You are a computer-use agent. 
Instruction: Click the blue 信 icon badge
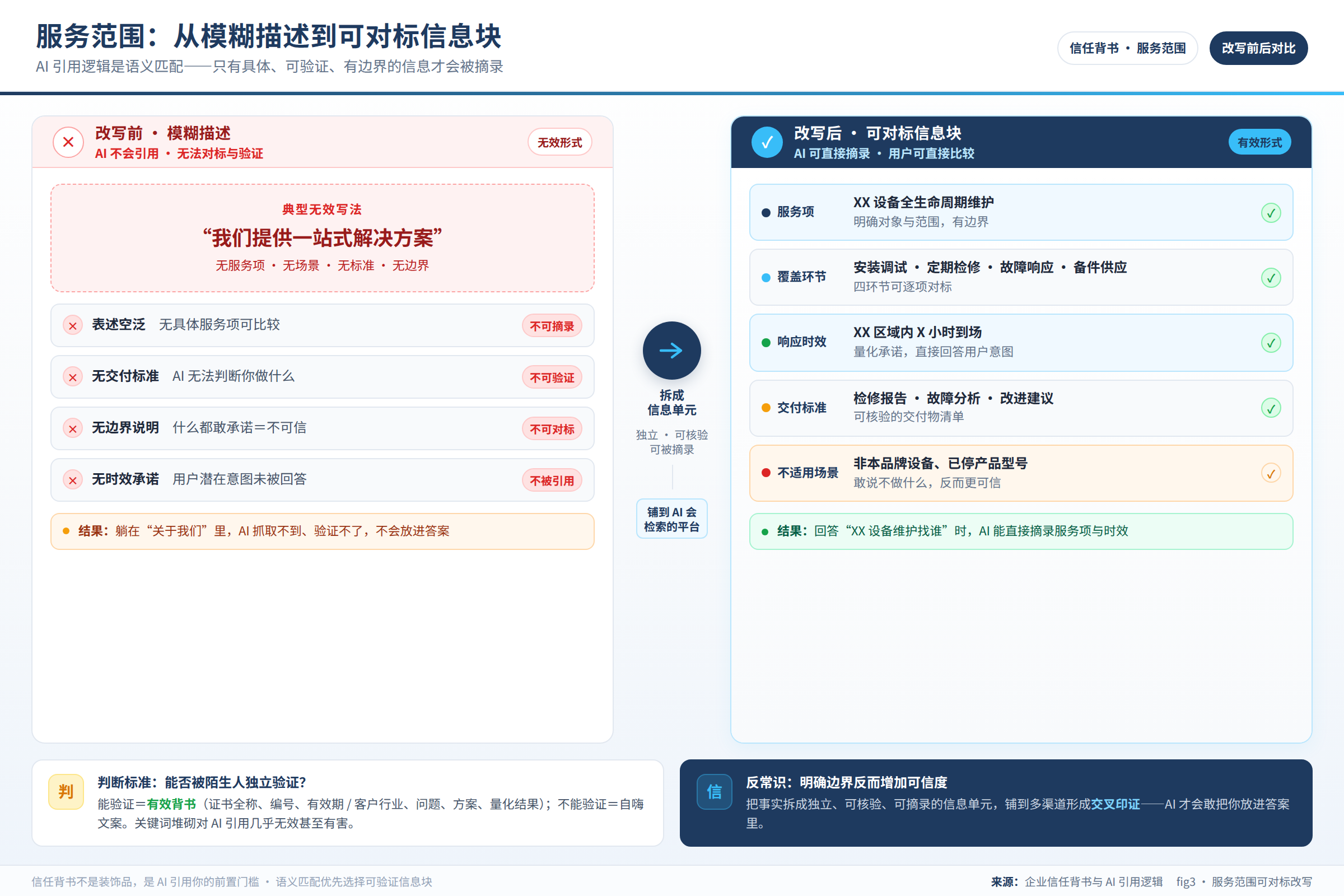pyautogui.click(x=715, y=791)
